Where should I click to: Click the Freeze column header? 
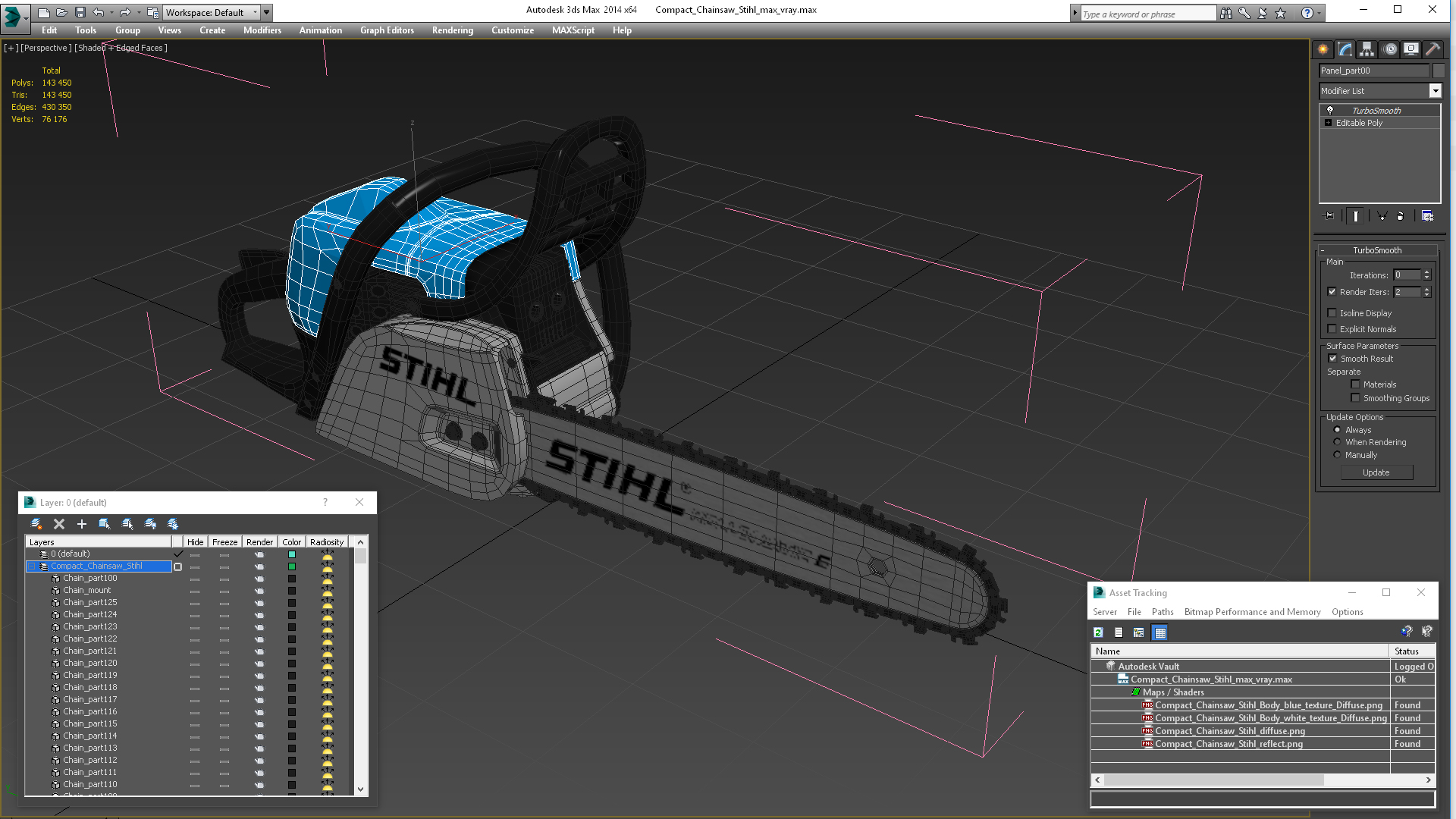pos(225,542)
